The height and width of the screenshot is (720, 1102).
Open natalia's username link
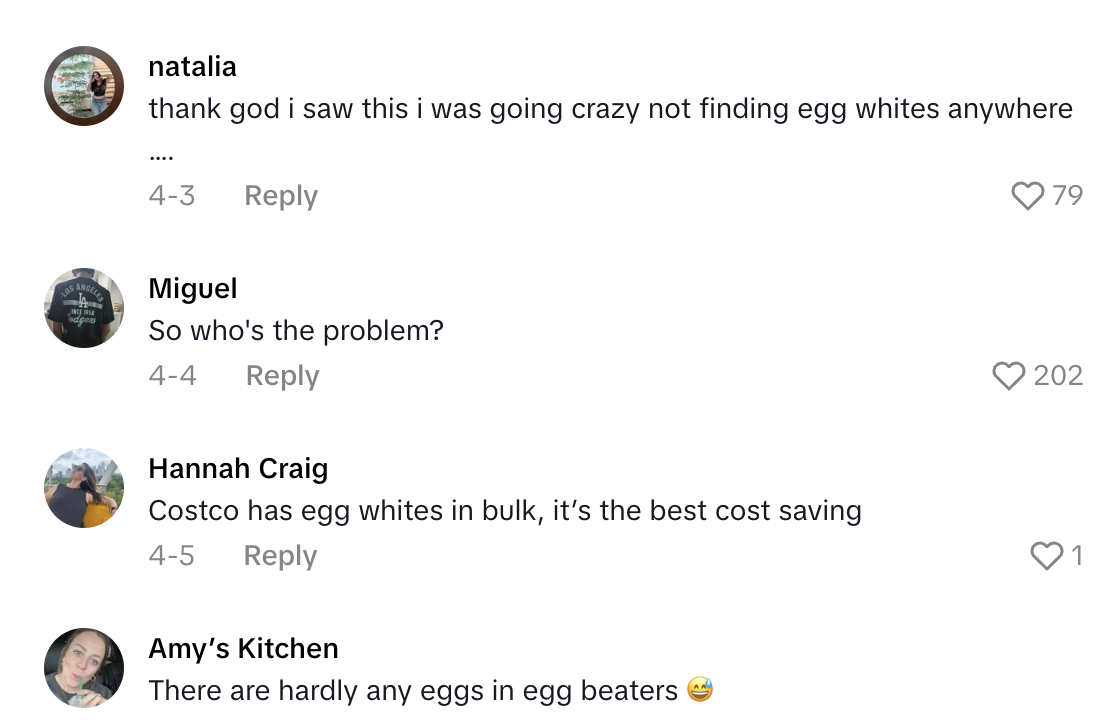tap(192, 66)
